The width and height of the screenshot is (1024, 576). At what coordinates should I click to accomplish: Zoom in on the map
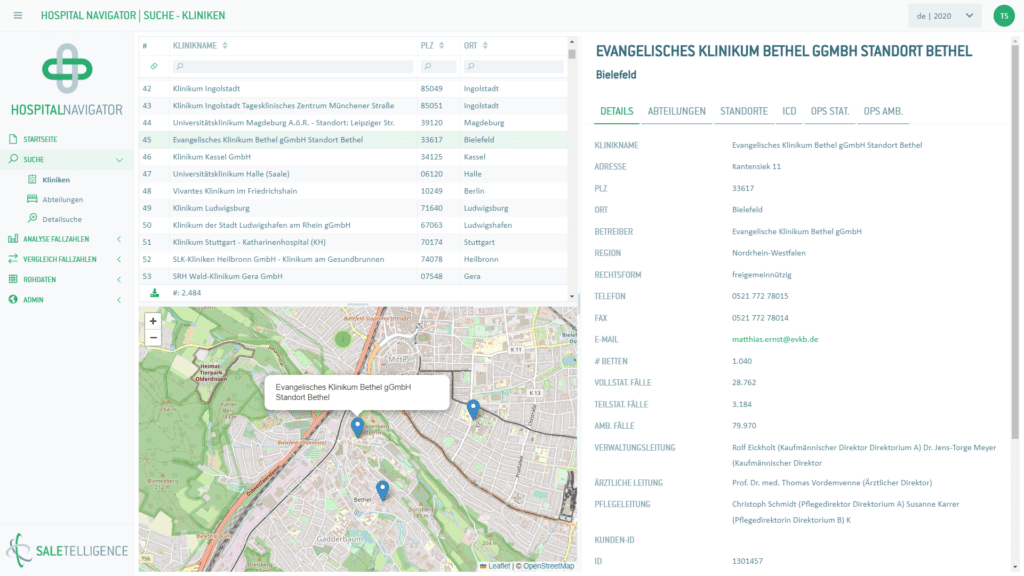(153, 321)
